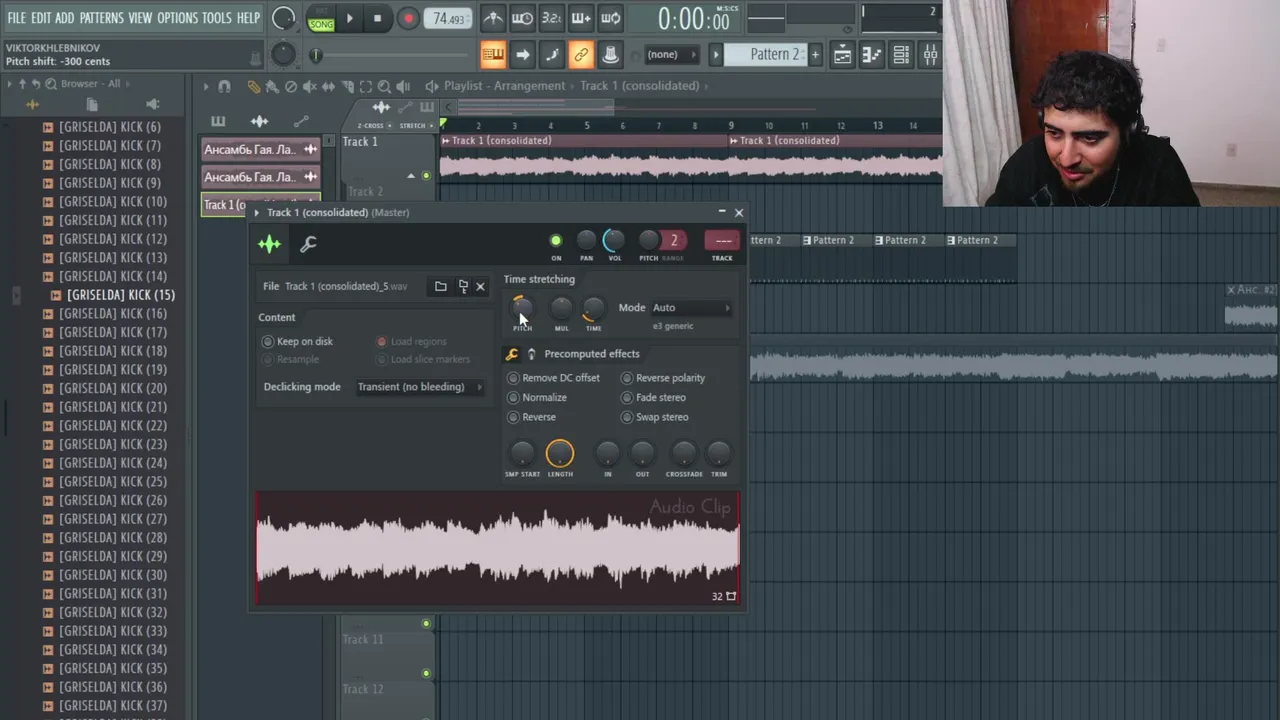Image resolution: width=1280 pixels, height=720 pixels.
Task: Click the magnet snap icon in Playlist toolbar
Action: pos(224,87)
